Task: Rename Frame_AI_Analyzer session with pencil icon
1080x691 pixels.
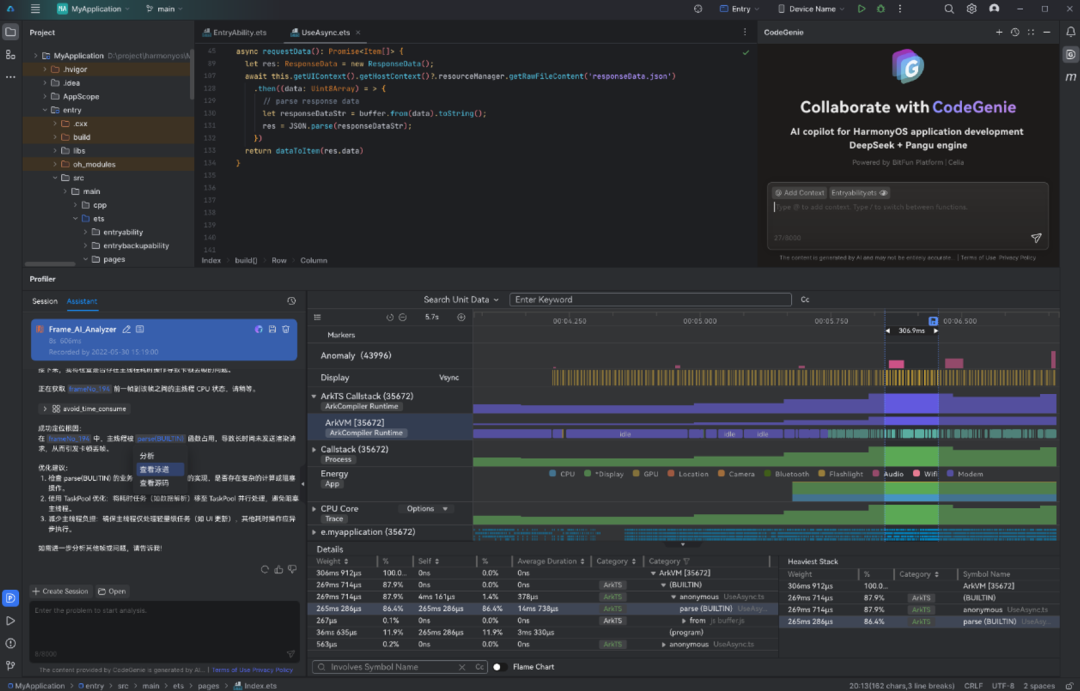Action: 127,329
